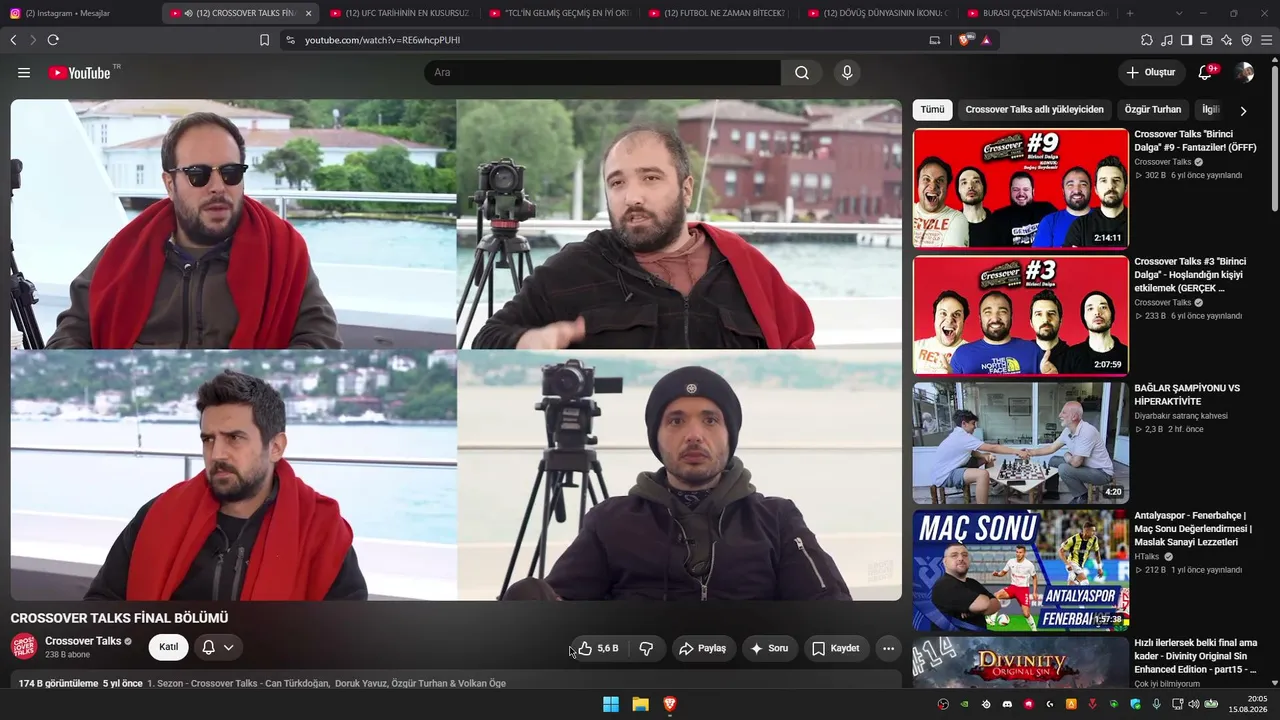Image resolution: width=1280 pixels, height=720 pixels.
Task: Open the Brave Rewards triangle icon
Action: coord(986,40)
